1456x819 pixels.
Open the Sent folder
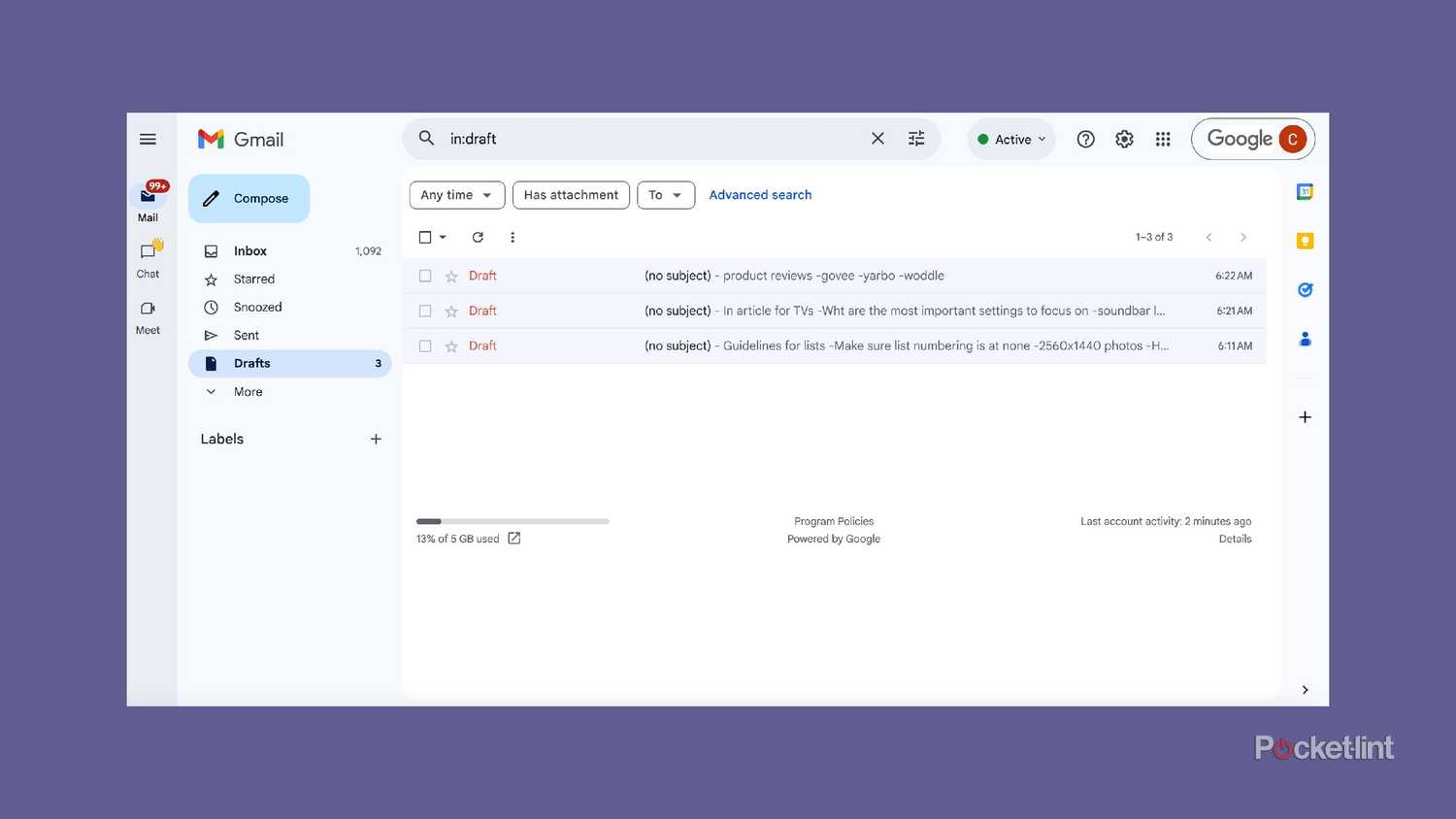coord(247,336)
